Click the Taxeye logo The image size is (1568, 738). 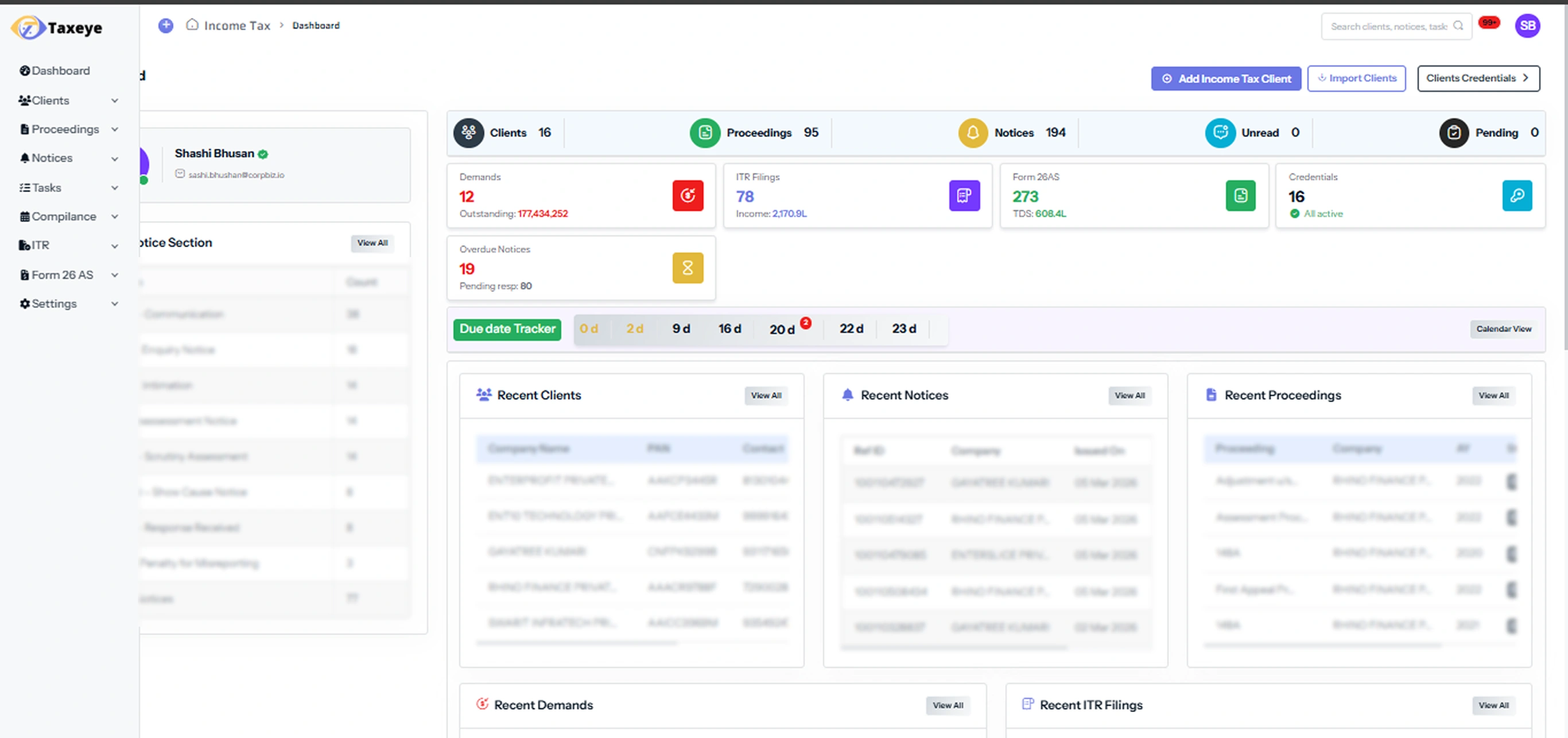pyautogui.click(x=56, y=27)
